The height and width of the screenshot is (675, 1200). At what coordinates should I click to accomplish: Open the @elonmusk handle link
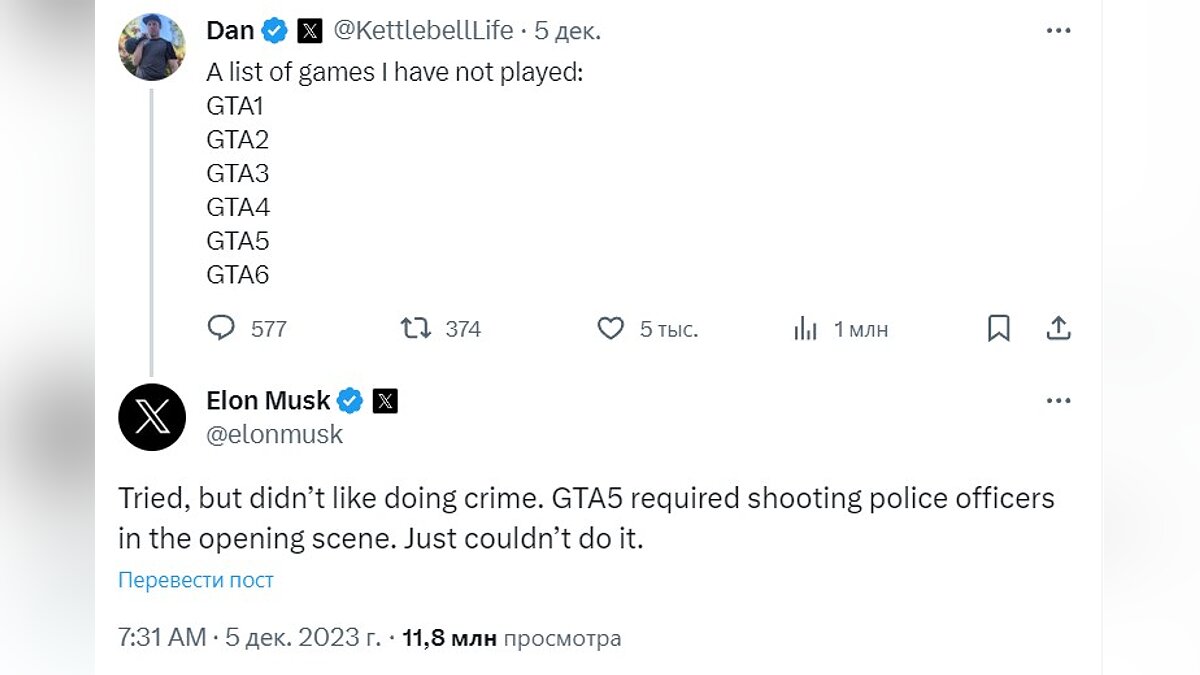(274, 435)
